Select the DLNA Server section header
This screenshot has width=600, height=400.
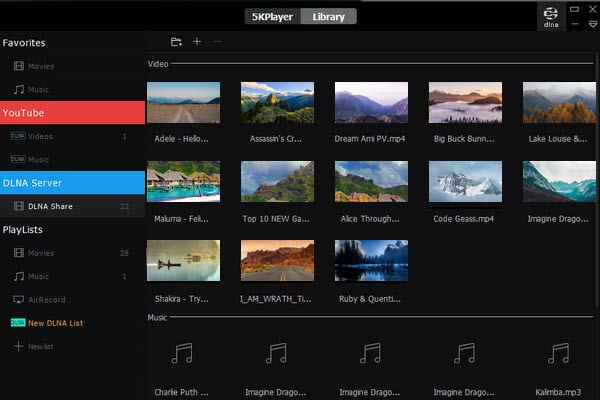(72, 182)
